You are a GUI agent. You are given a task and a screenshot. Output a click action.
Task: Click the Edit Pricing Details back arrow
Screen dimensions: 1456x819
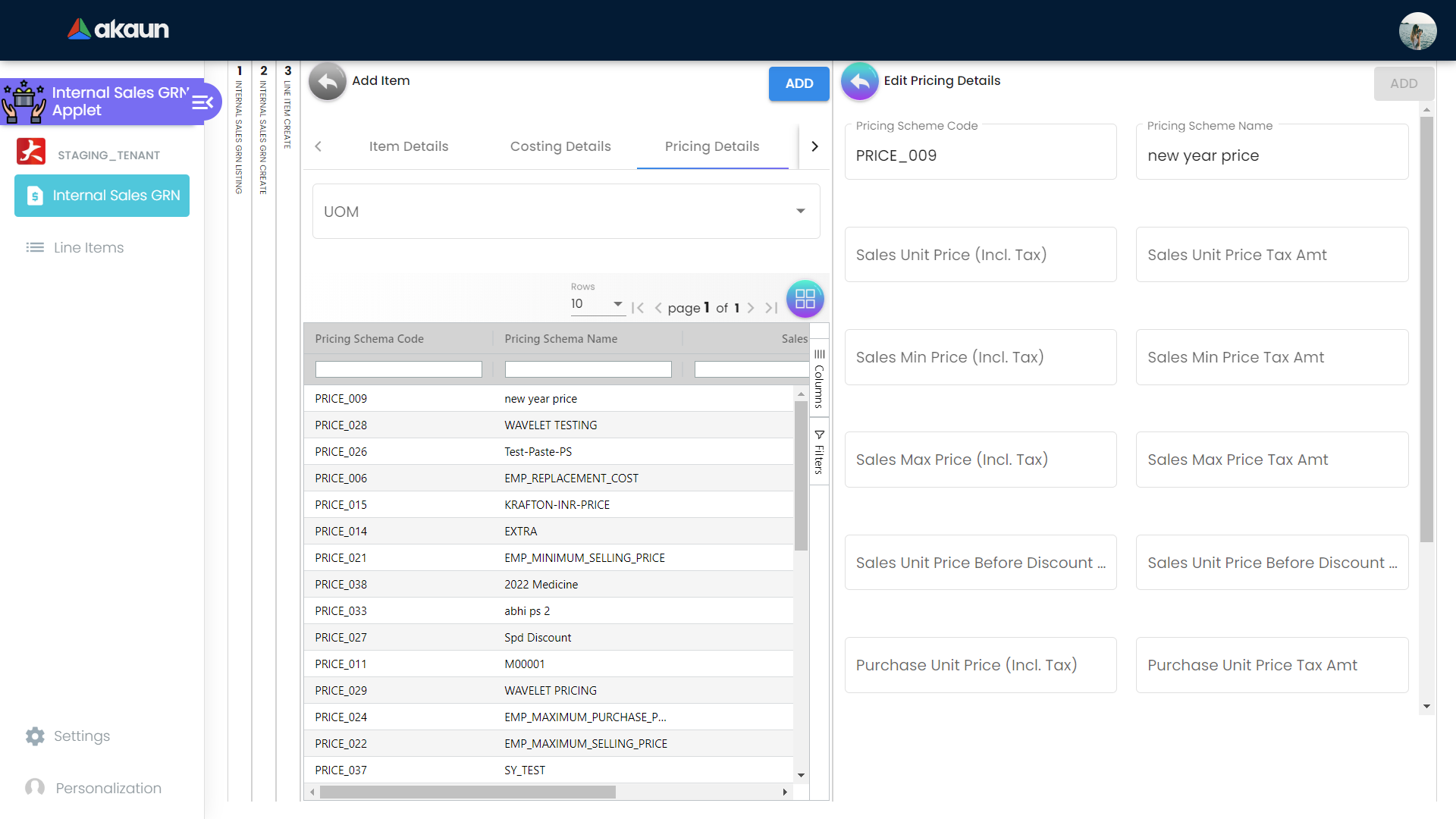pyautogui.click(x=860, y=81)
